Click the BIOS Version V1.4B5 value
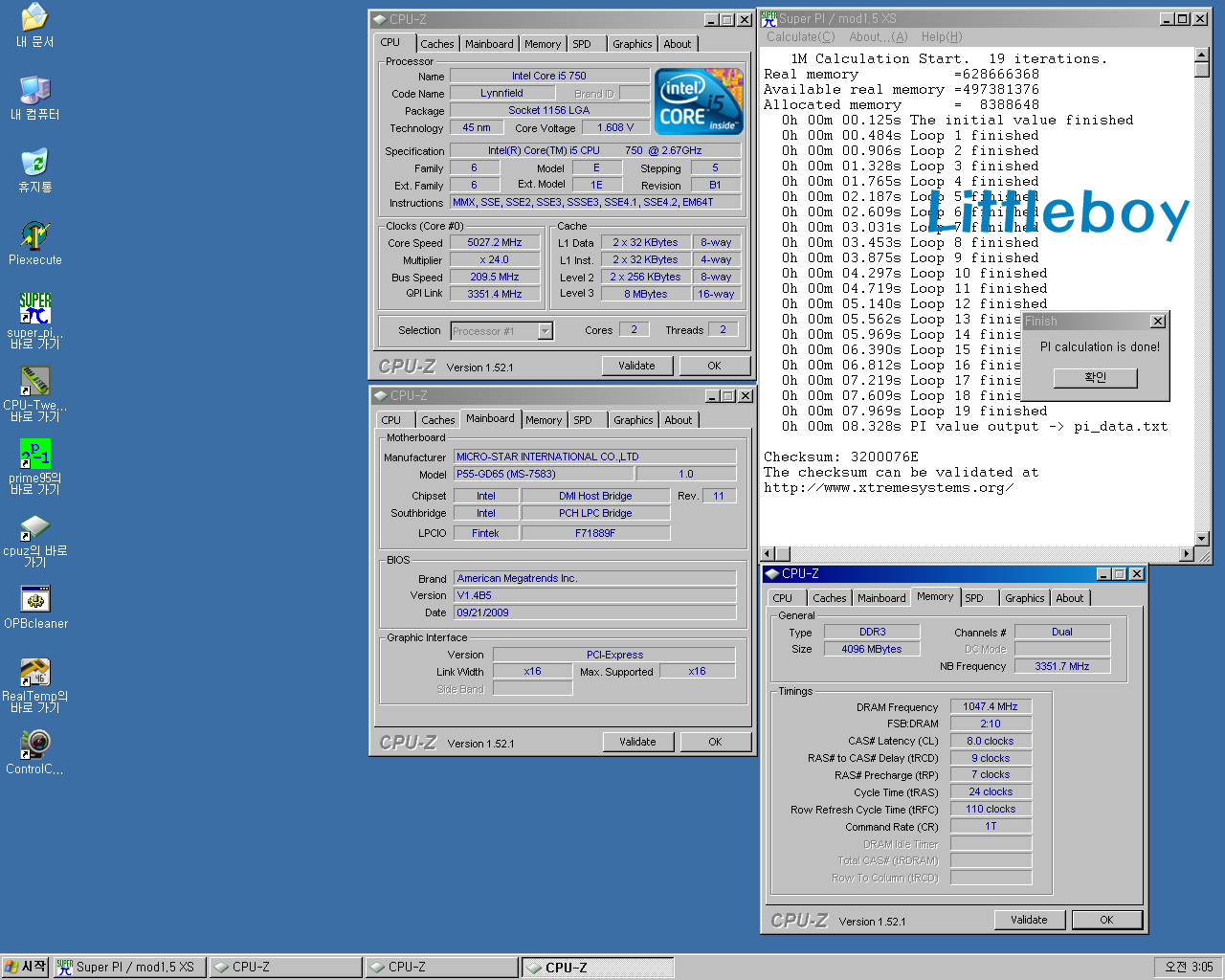The height and width of the screenshot is (980, 1225). pos(594,595)
